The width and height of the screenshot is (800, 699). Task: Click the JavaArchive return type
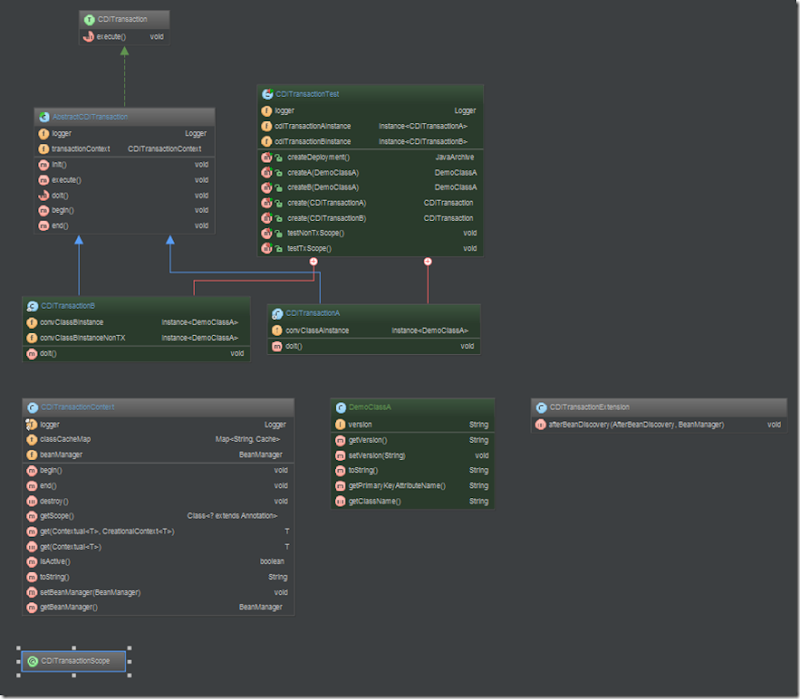pyautogui.click(x=455, y=157)
